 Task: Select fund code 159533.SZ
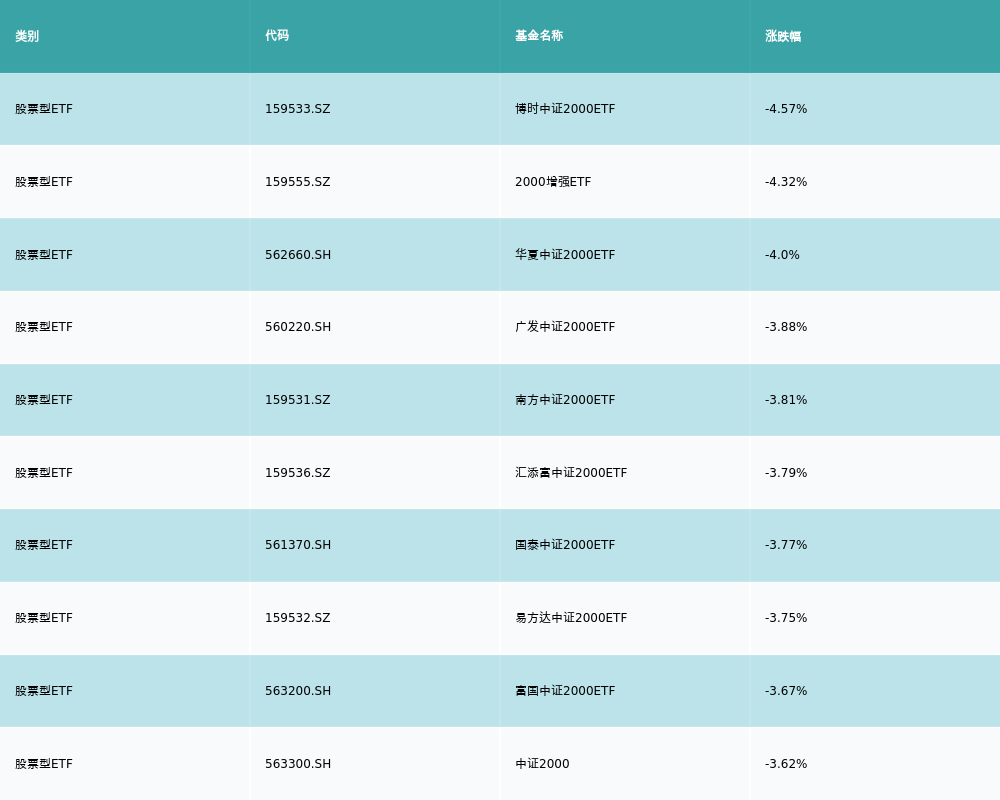(297, 109)
